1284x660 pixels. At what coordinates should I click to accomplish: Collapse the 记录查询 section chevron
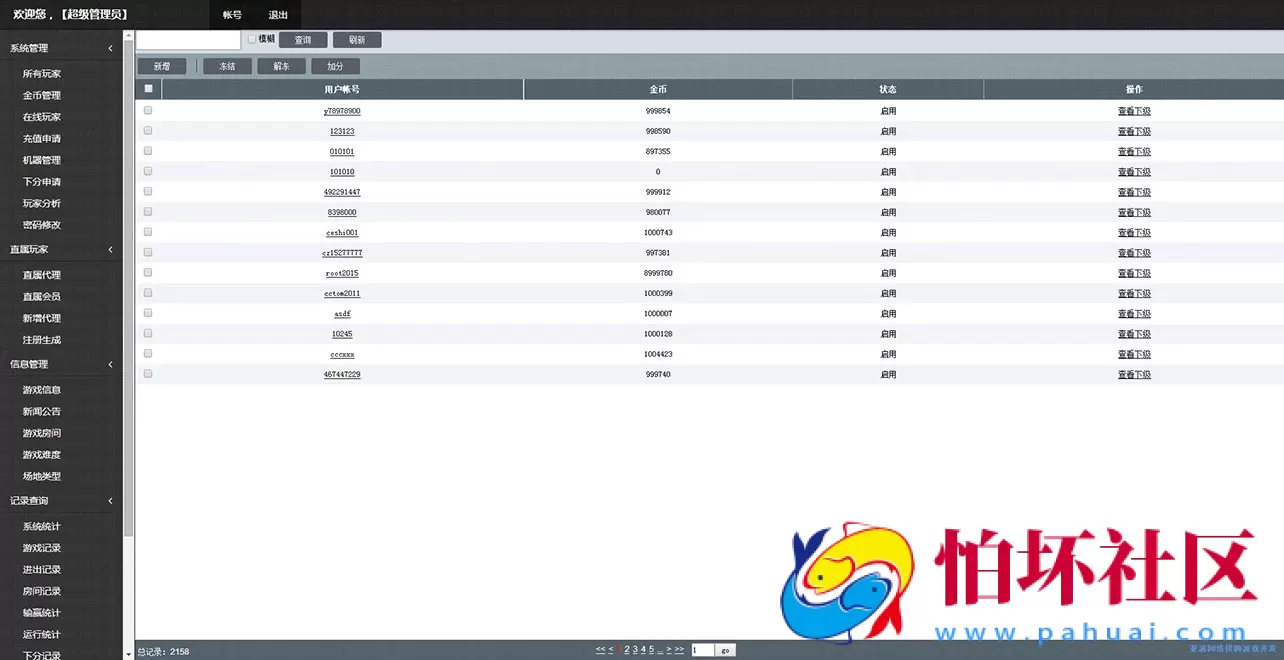pos(110,501)
